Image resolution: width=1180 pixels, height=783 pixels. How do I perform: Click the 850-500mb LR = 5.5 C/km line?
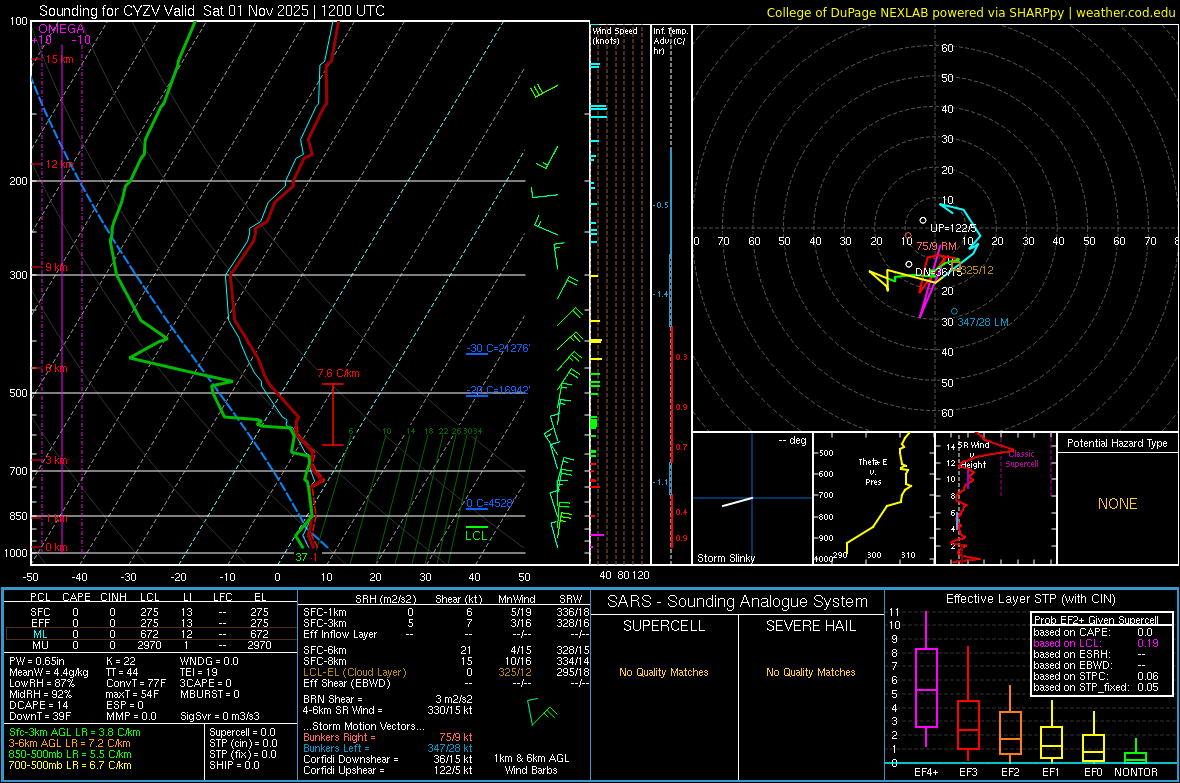[x=70, y=754]
